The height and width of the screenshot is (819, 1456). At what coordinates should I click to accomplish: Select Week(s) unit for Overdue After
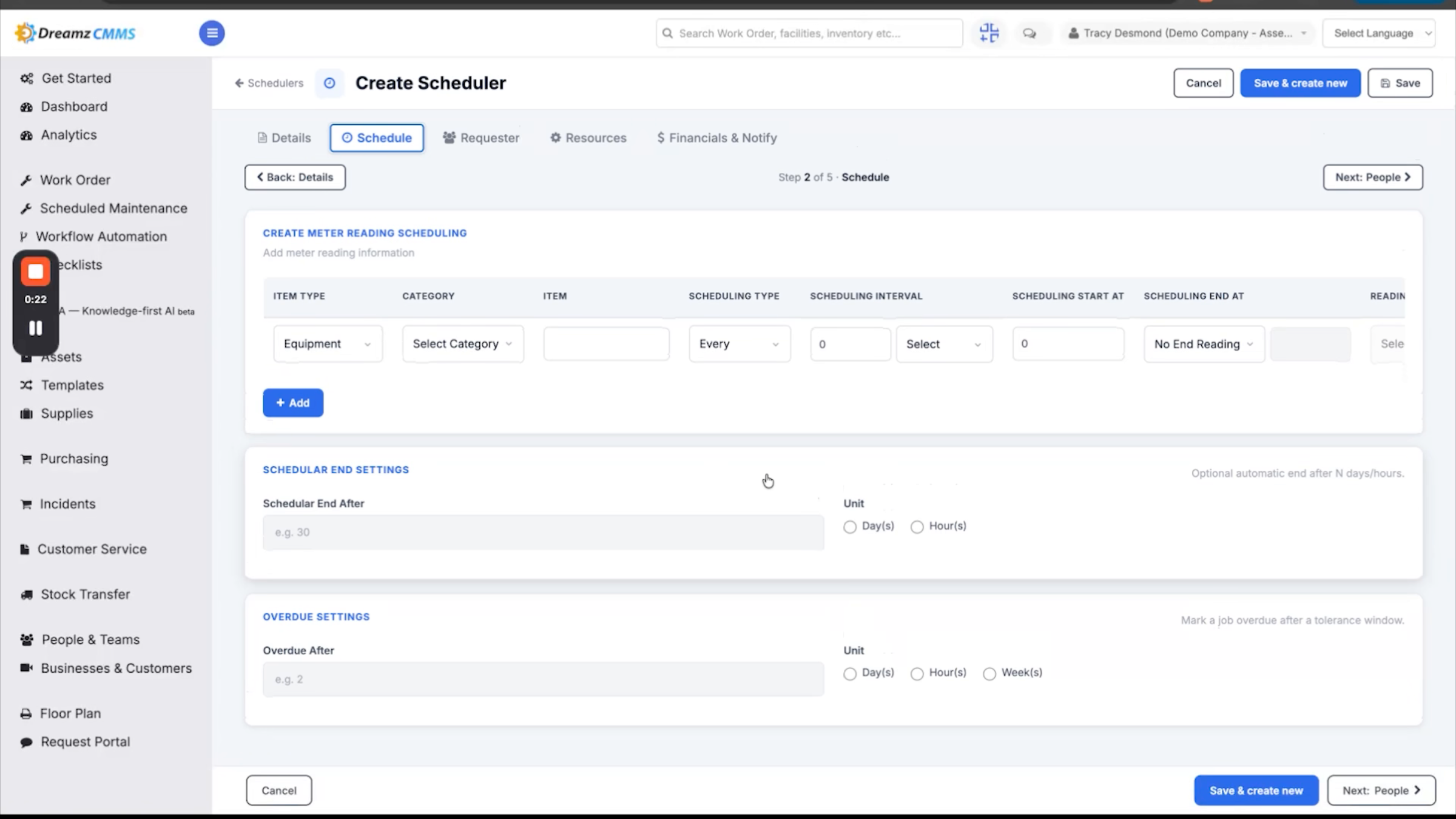click(x=989, y=673)
